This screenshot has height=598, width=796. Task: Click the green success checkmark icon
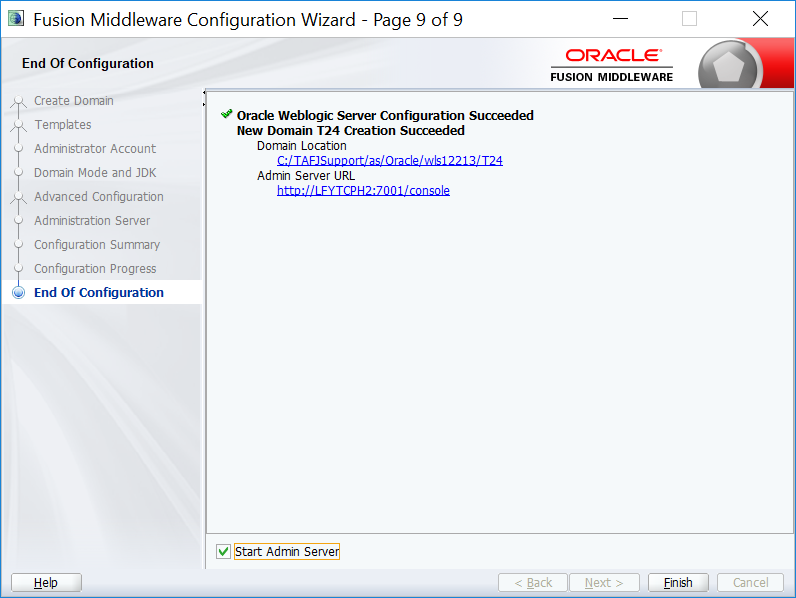tap(226, 115)
